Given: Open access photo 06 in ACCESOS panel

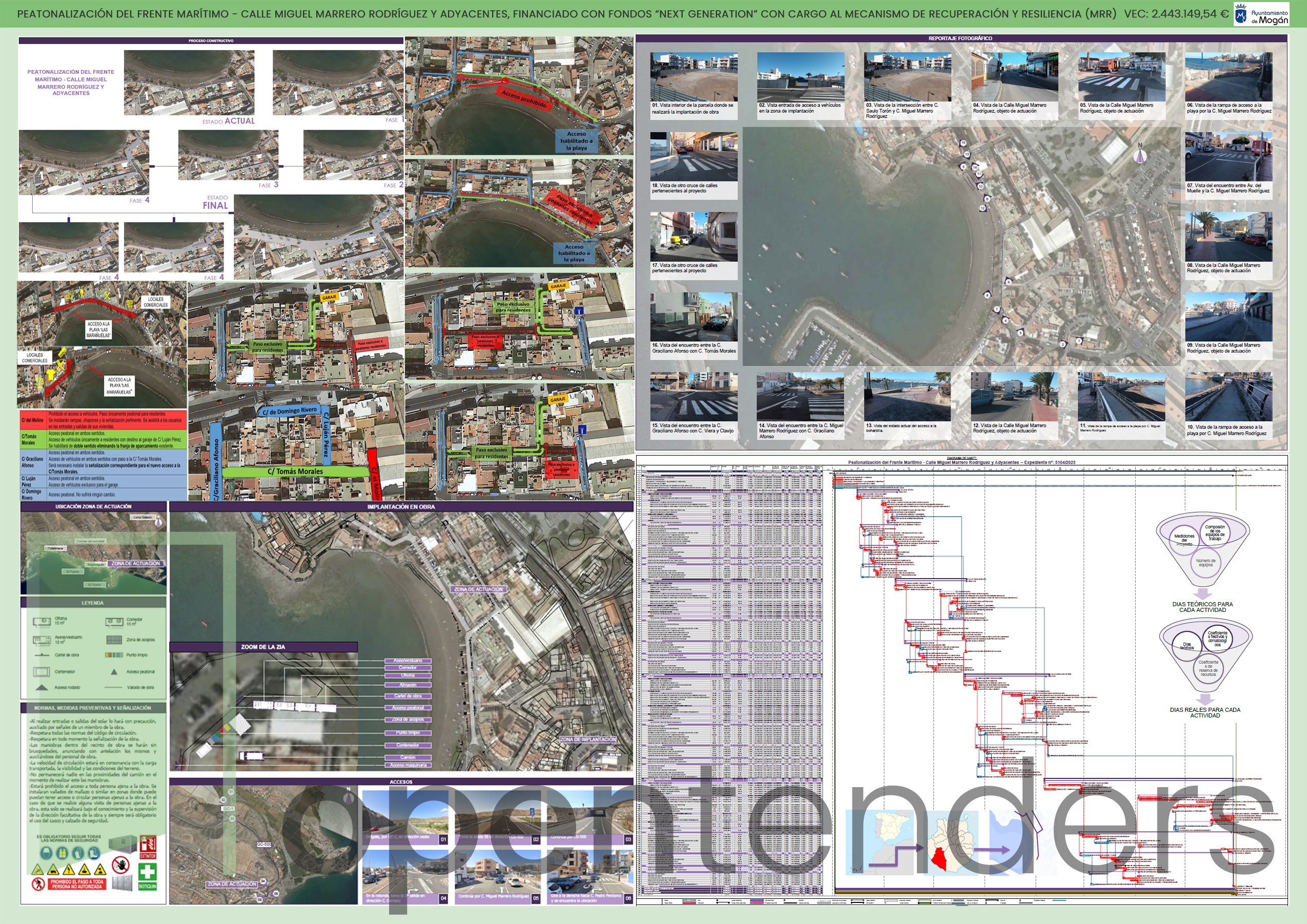Looking at the screenshot, I should (590, 877).
